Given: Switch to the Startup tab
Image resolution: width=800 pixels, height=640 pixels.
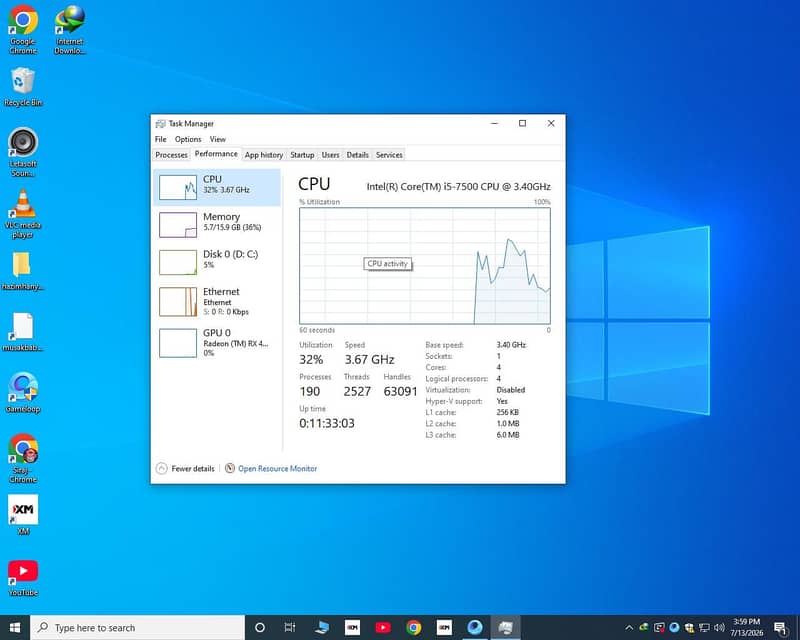Looking at the screenshot, I should coord(302,155).
